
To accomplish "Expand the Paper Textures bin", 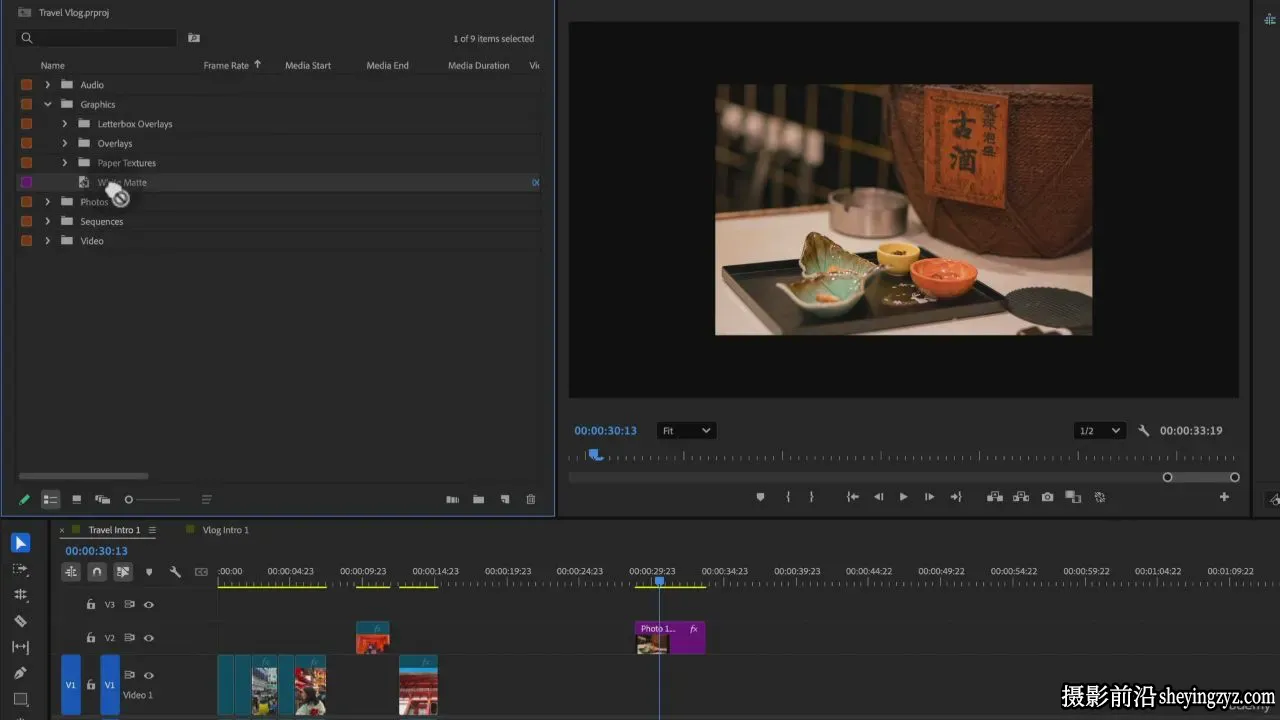I will [x=65, y=163].
